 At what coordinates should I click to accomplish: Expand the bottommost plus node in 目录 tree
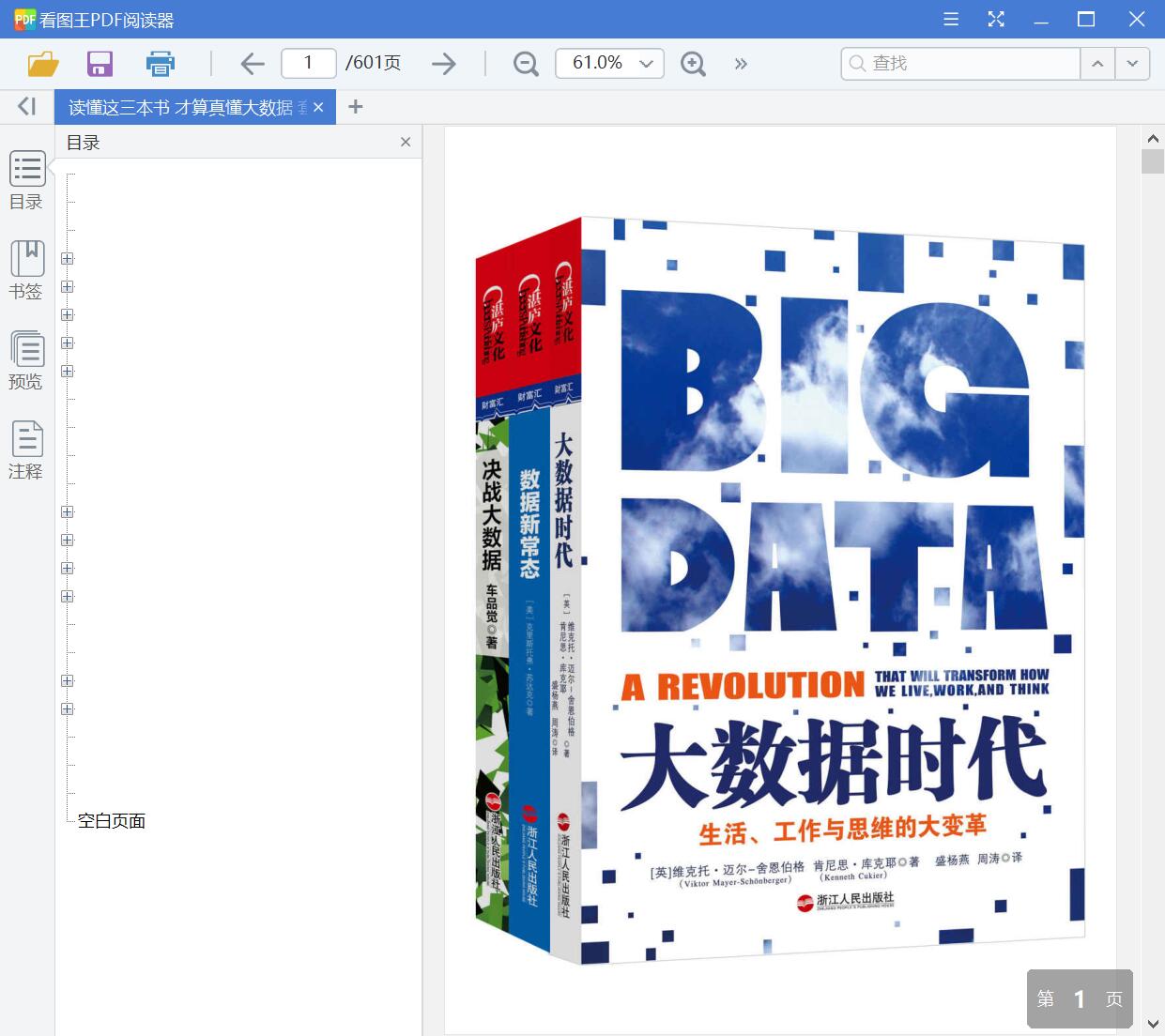[x=68, y=708]
